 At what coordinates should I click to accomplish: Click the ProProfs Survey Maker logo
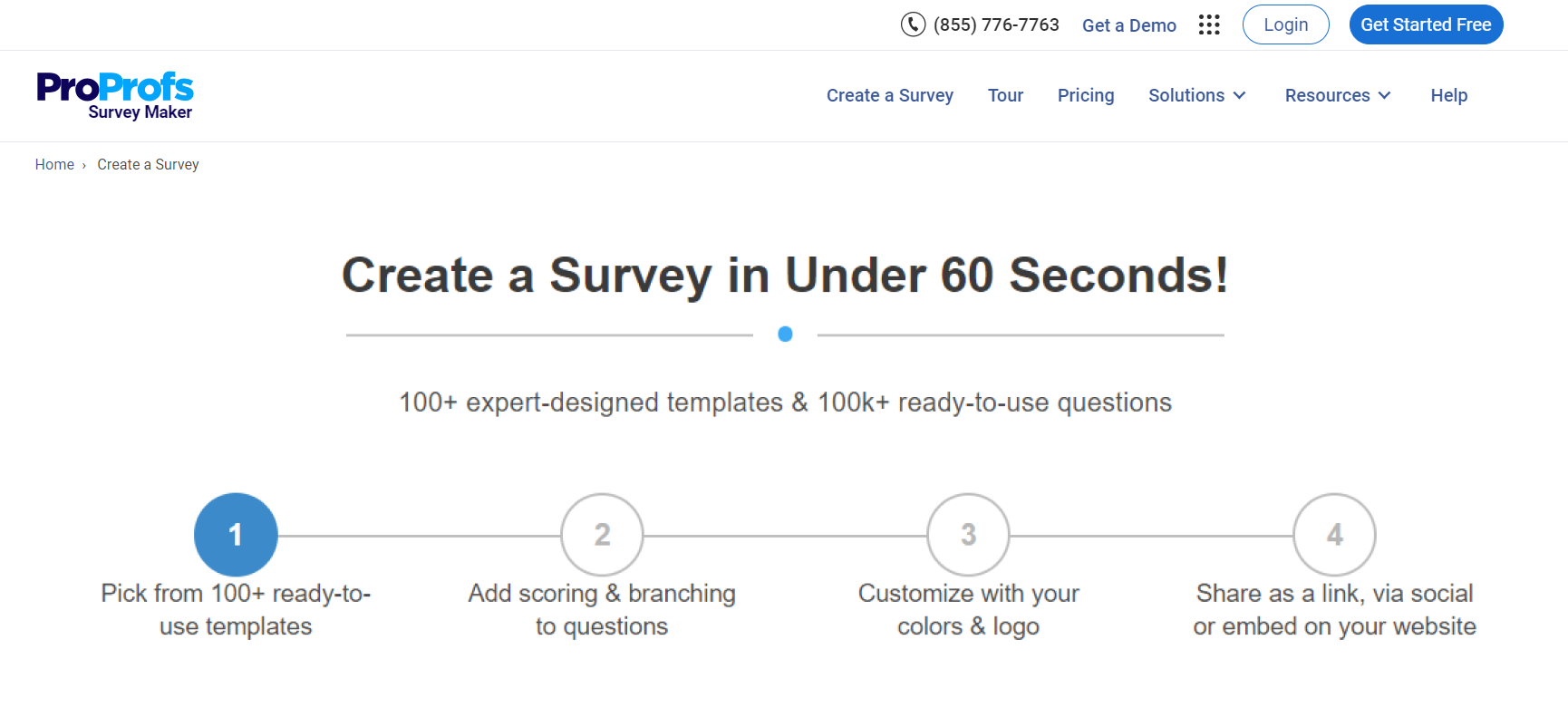point(115,95)
